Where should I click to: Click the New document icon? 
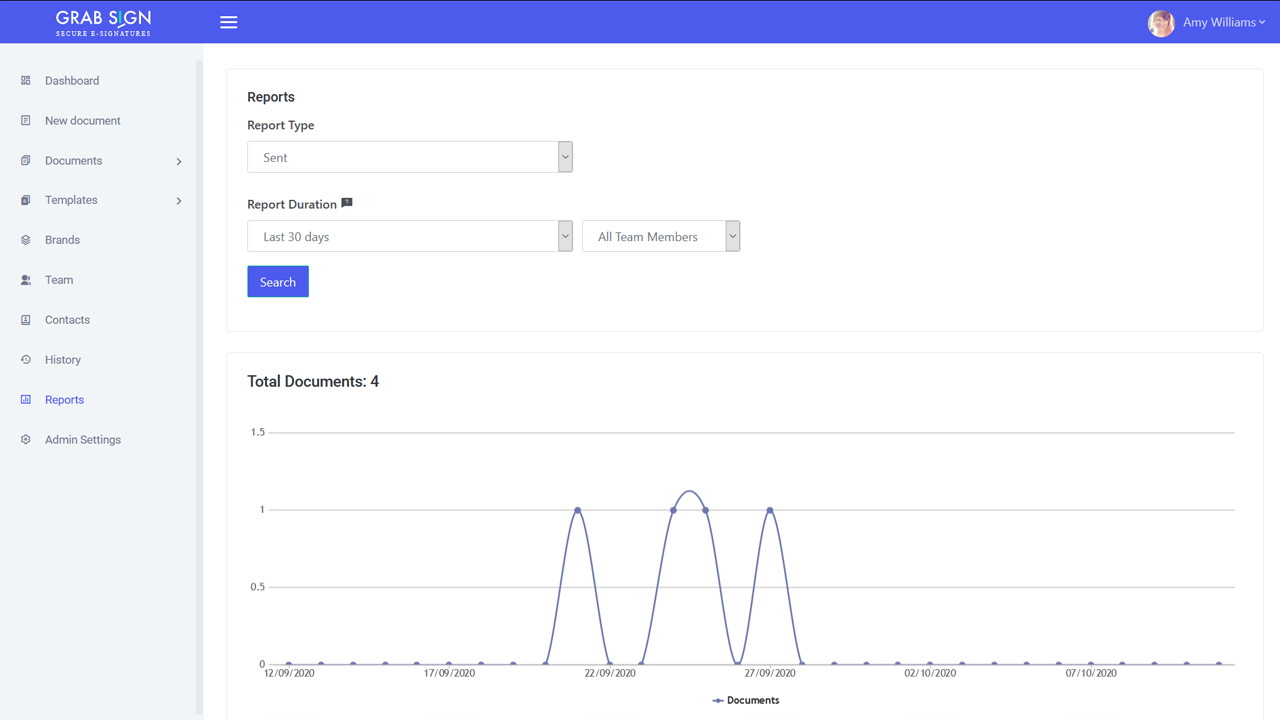26,120
